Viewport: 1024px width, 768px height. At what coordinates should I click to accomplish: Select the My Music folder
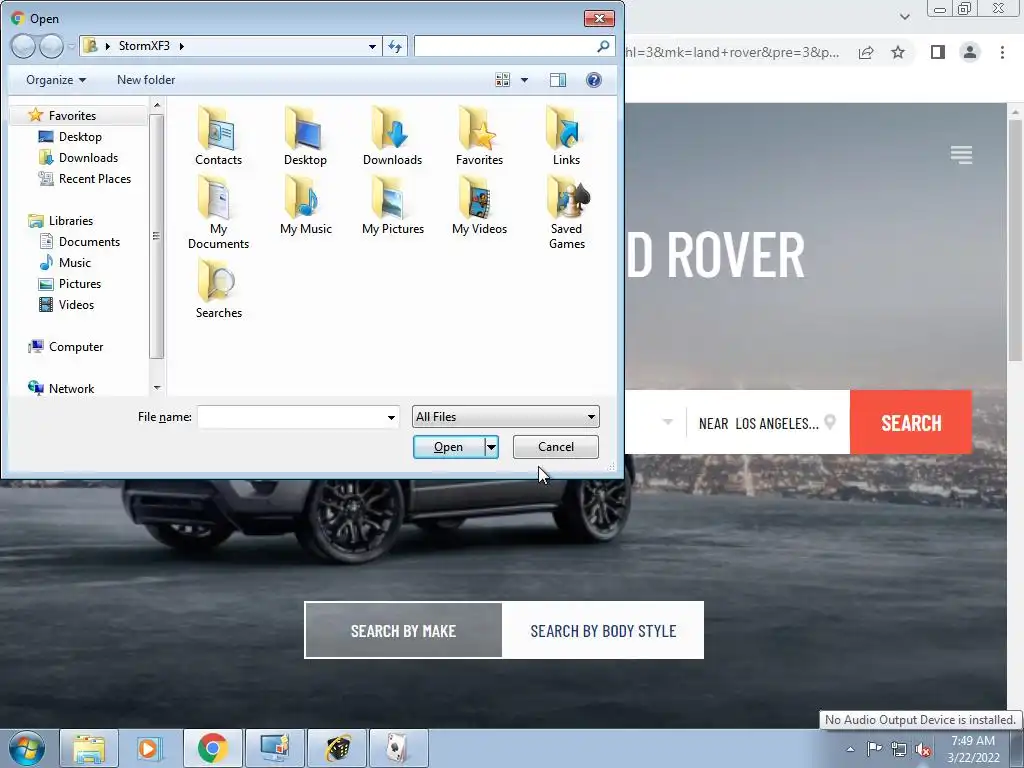tap(306, 206)
